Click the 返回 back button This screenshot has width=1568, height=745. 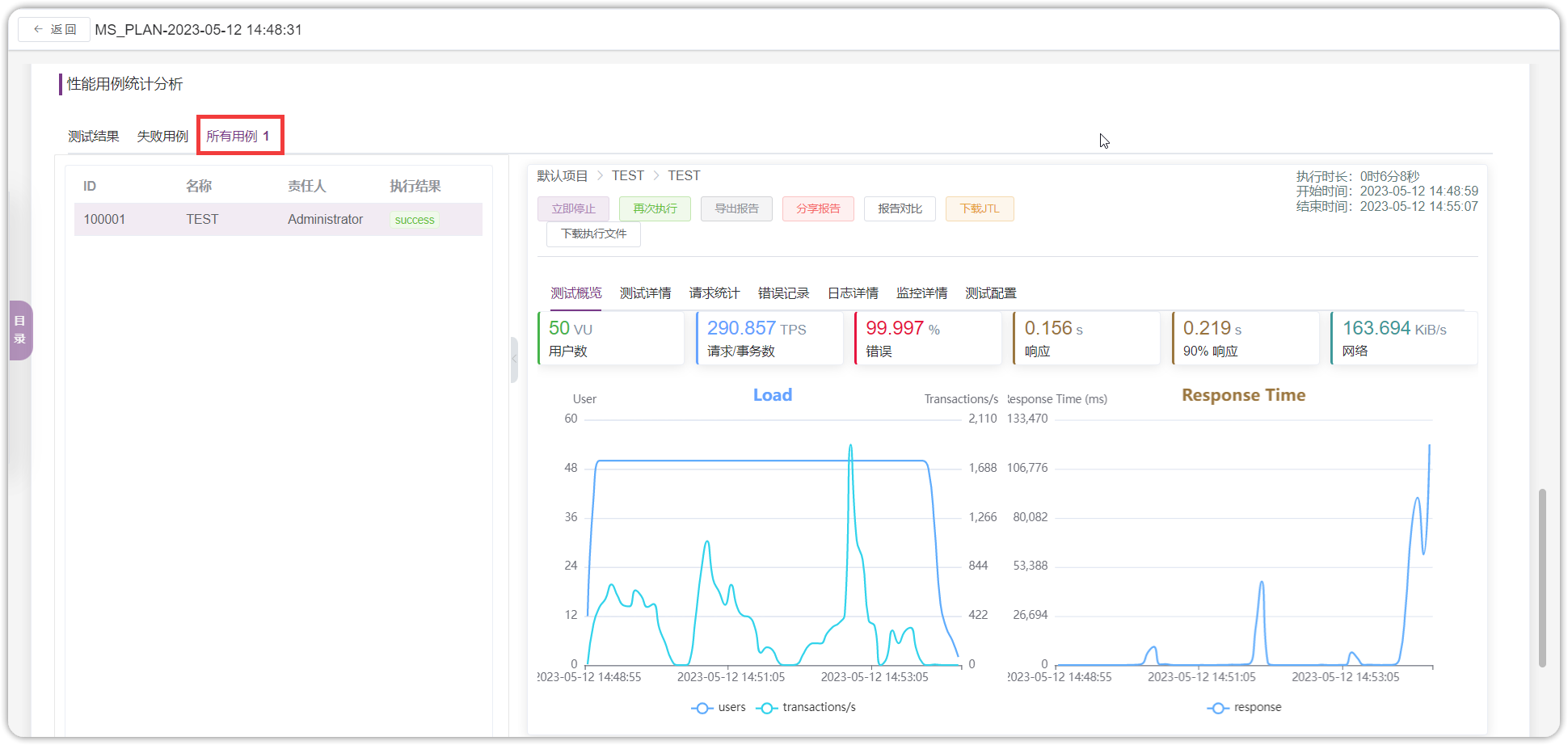[x=54, y=29]
